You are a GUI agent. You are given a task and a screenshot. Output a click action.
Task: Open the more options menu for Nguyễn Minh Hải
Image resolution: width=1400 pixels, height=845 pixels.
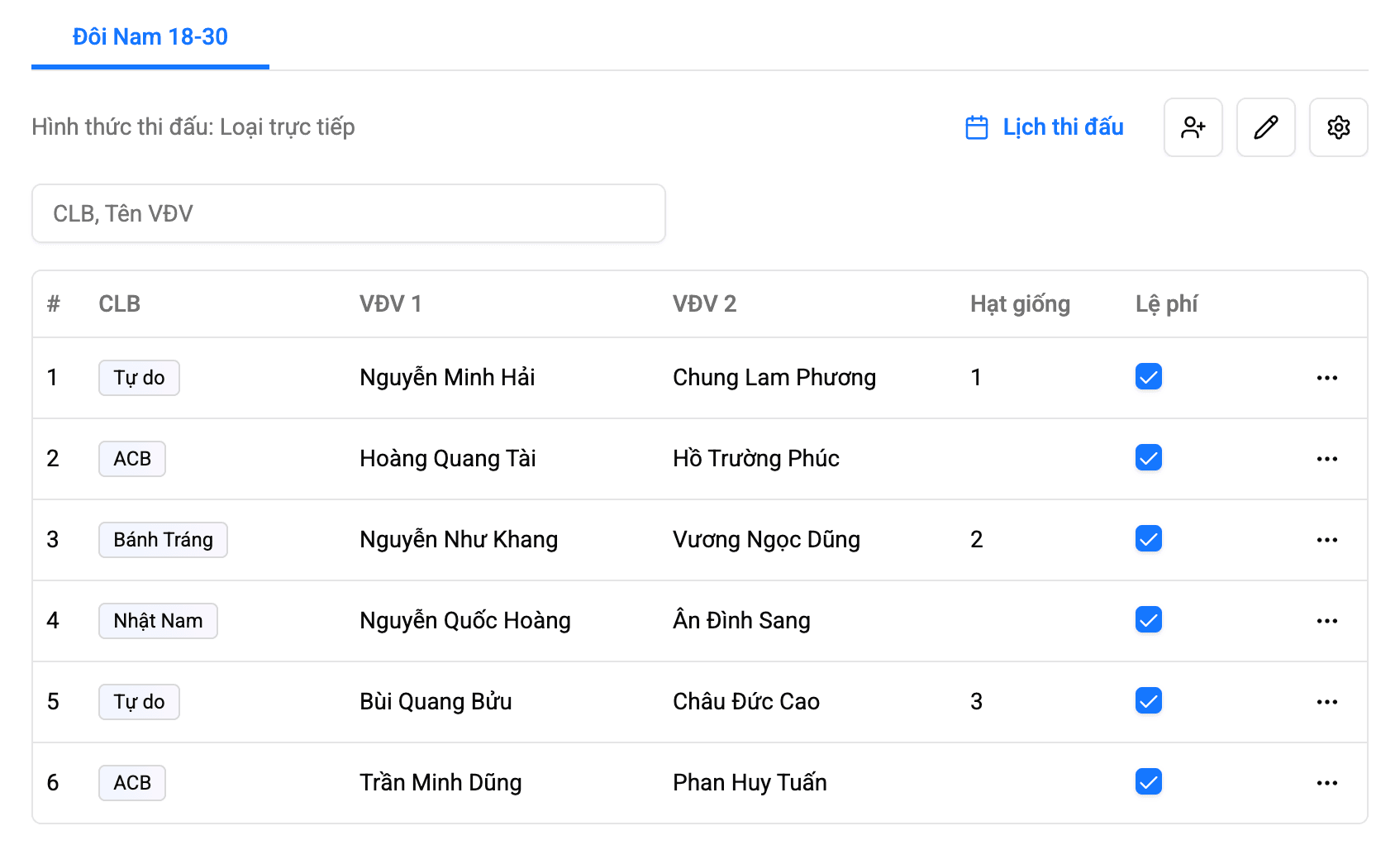pos(1326,378)
